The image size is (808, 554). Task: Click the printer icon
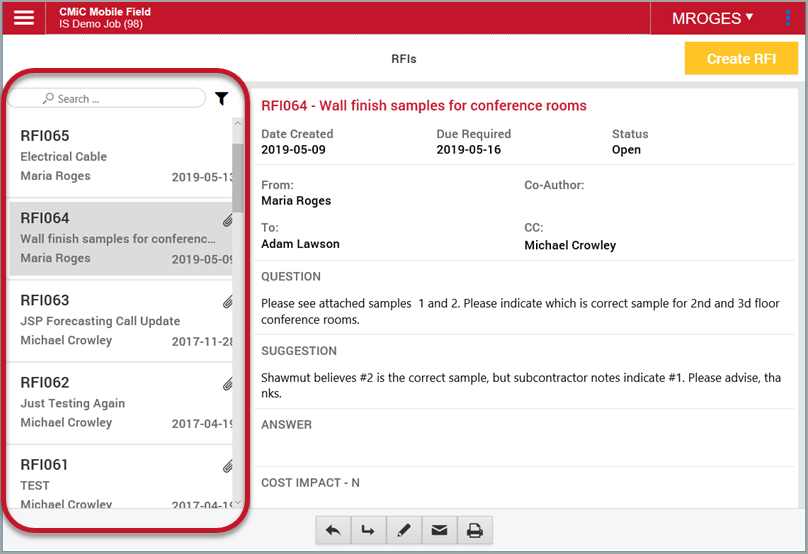click(x=475, y=531)
